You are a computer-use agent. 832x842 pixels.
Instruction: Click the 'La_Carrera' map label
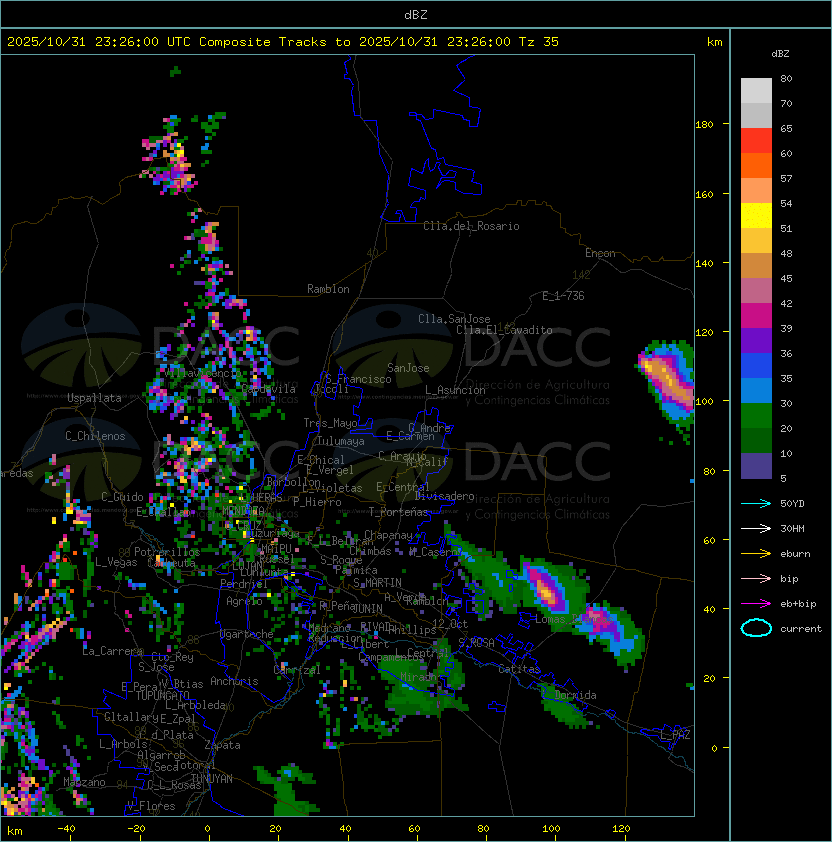pos(113,651)
